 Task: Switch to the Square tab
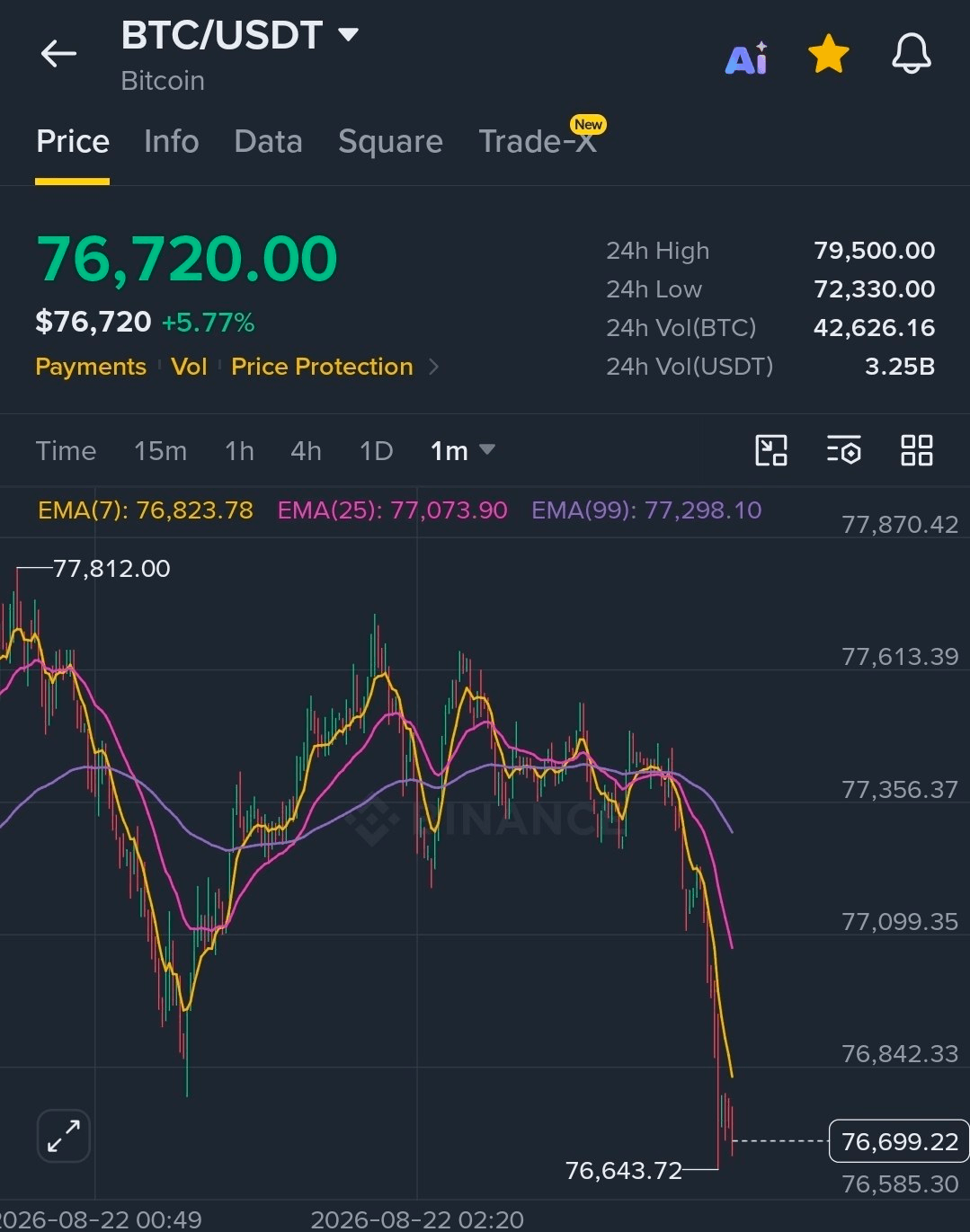click(x=390, y=142)
